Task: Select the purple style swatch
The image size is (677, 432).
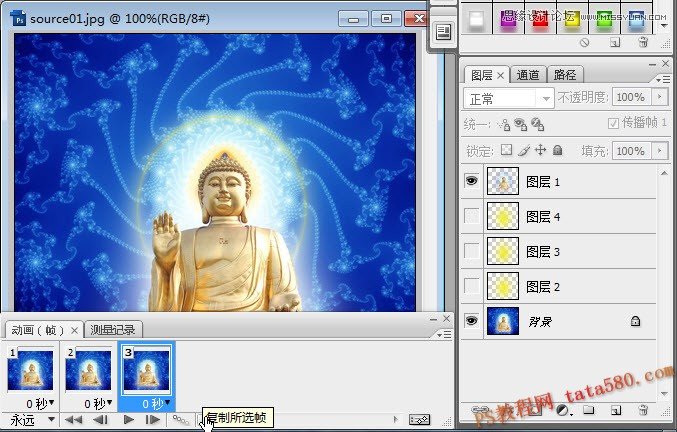Action: 509,19
